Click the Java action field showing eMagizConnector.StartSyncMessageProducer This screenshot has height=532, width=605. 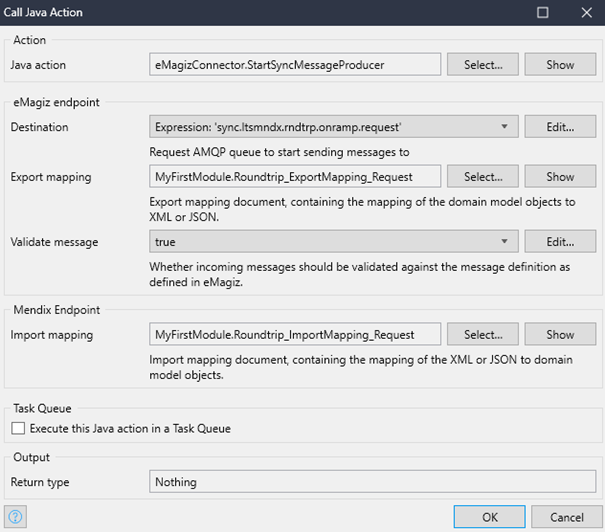click(x=295, y=64)
